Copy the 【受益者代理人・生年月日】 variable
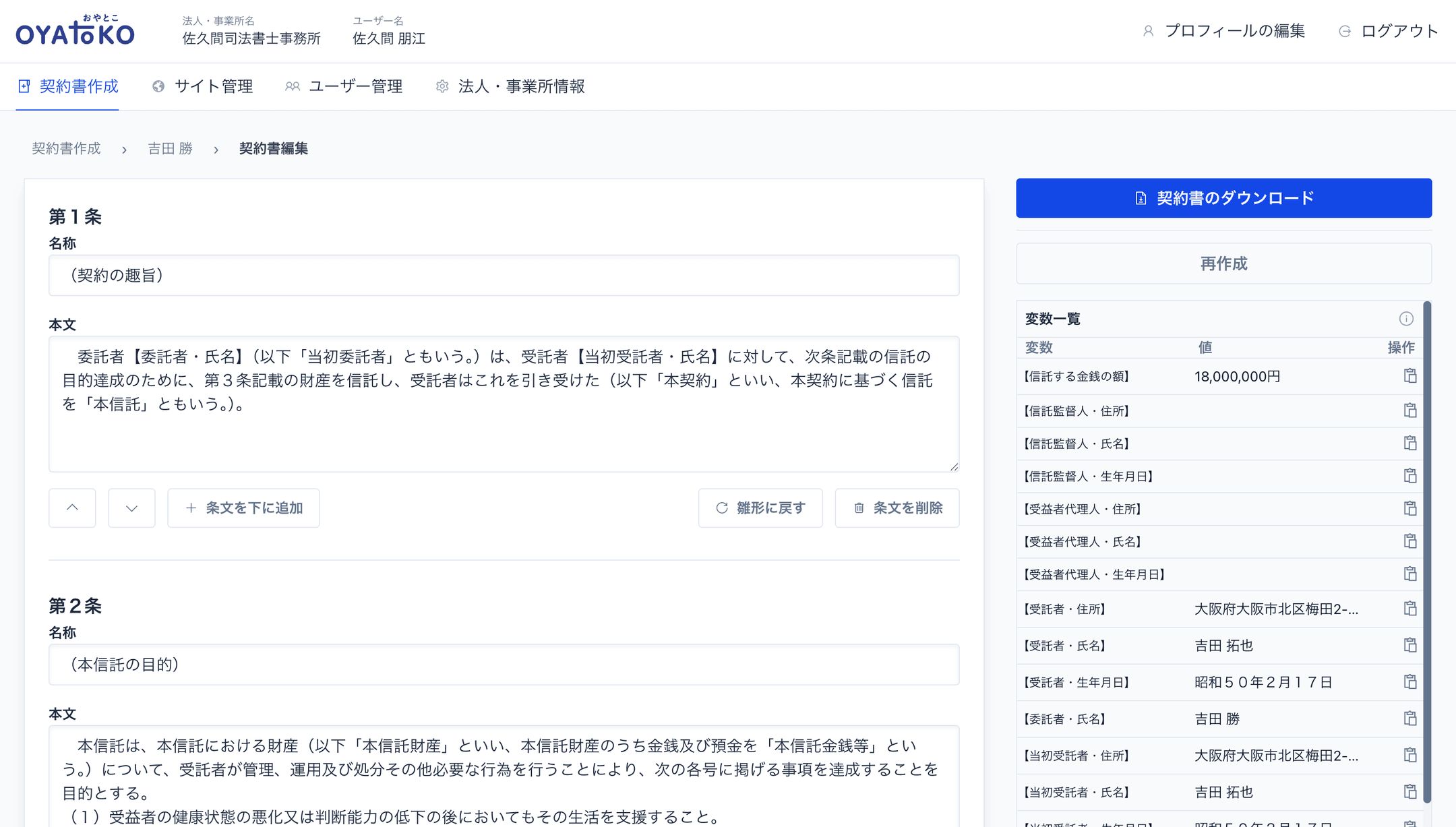1456x827 pixels. [1409, 574]
